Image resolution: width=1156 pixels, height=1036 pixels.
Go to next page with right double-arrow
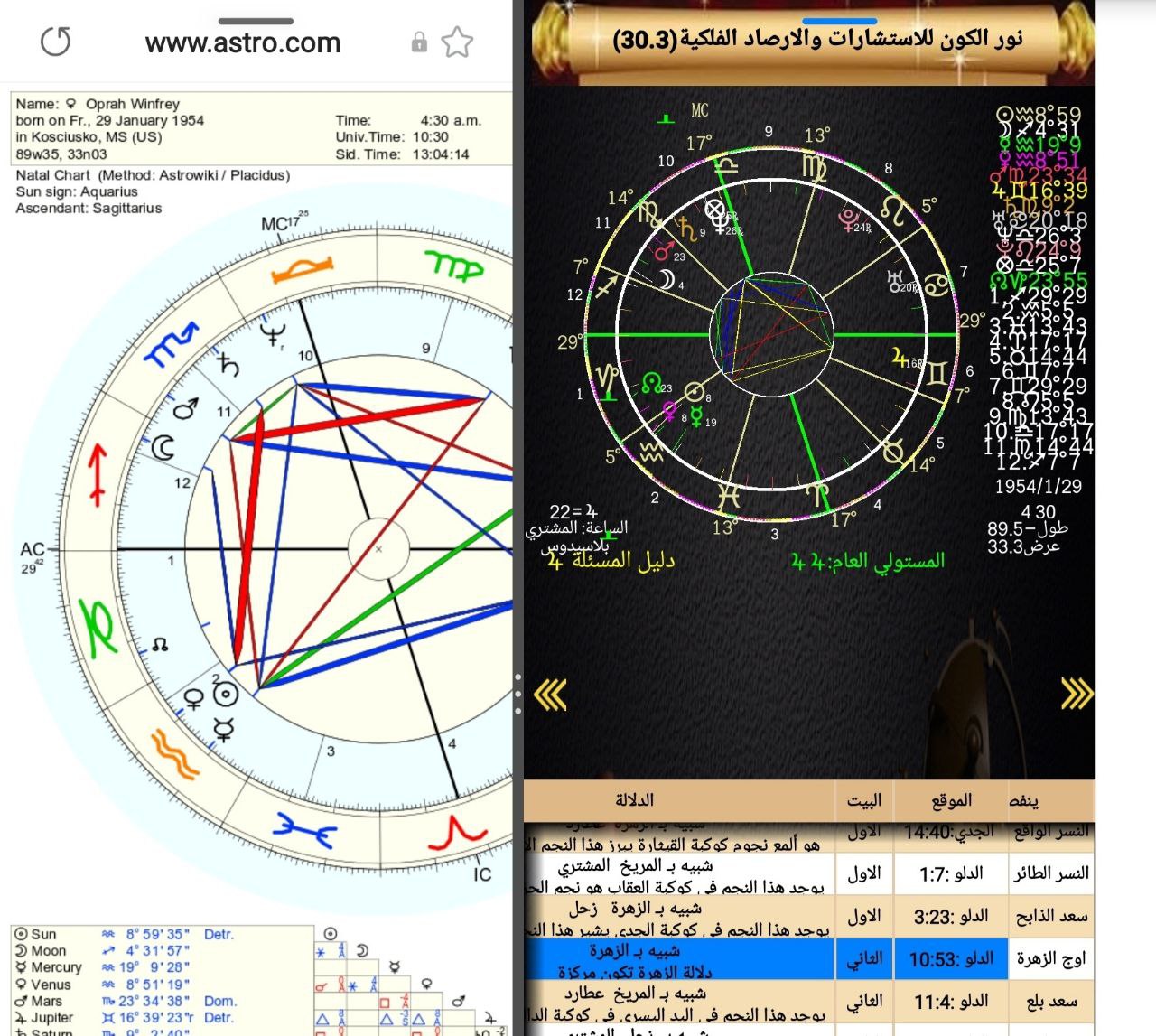pos(1076,694)
